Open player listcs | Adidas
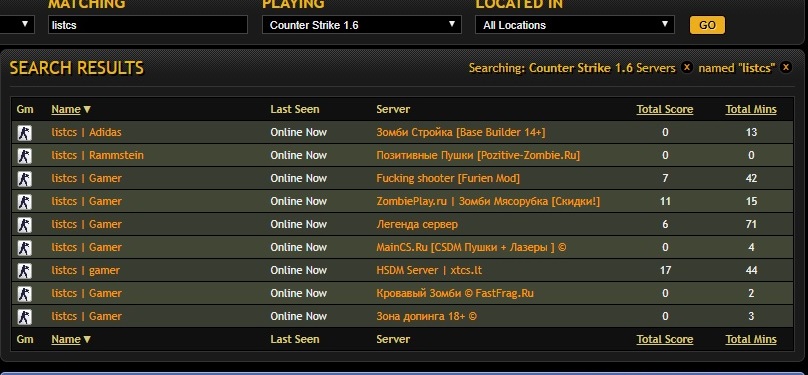 tap(87, 132)
